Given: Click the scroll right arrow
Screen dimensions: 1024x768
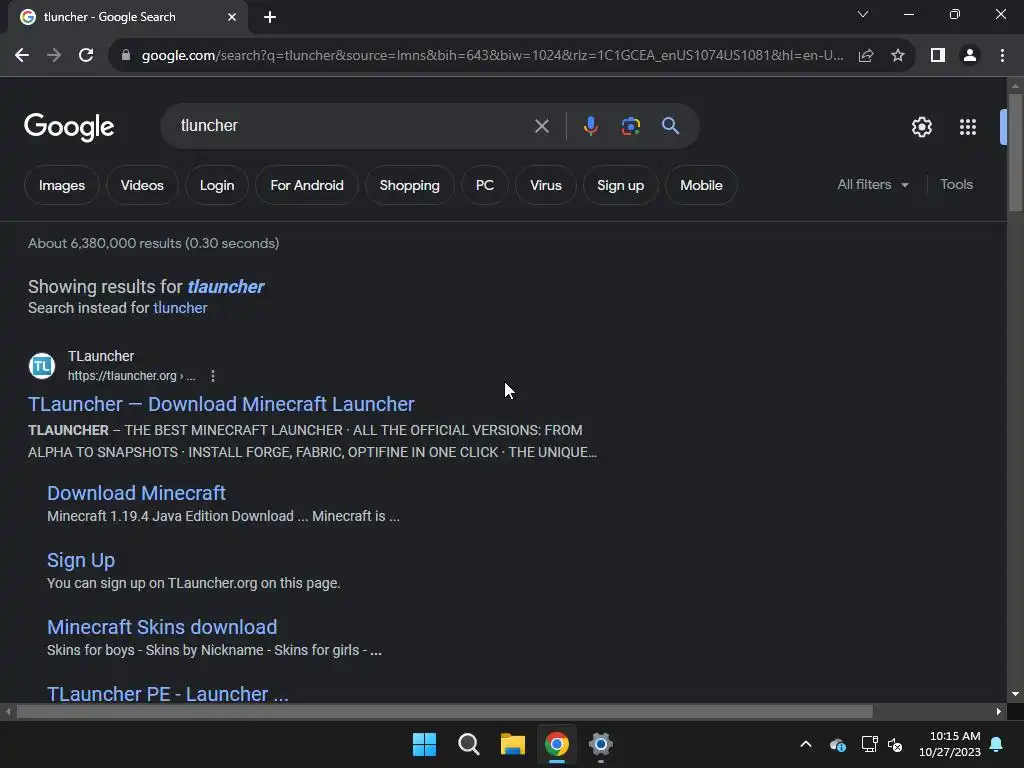Looking at the screenshot, I should click(x=999, y=711).
